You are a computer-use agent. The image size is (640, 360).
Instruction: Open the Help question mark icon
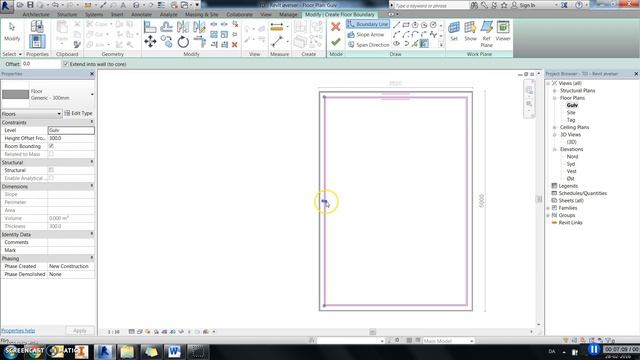pyautogui.click(x=579, y=5)
